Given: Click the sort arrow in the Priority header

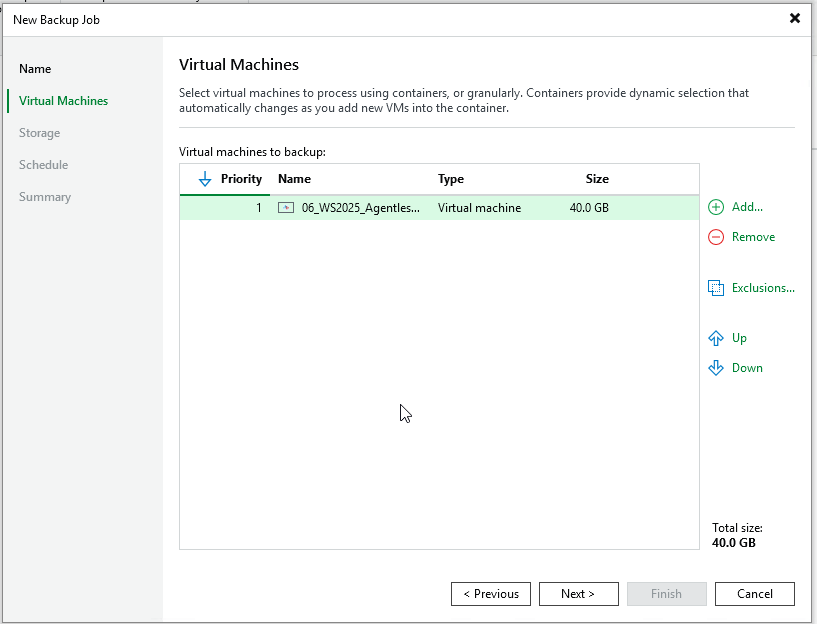Looking at the screenshot, I should coord(205,179).
